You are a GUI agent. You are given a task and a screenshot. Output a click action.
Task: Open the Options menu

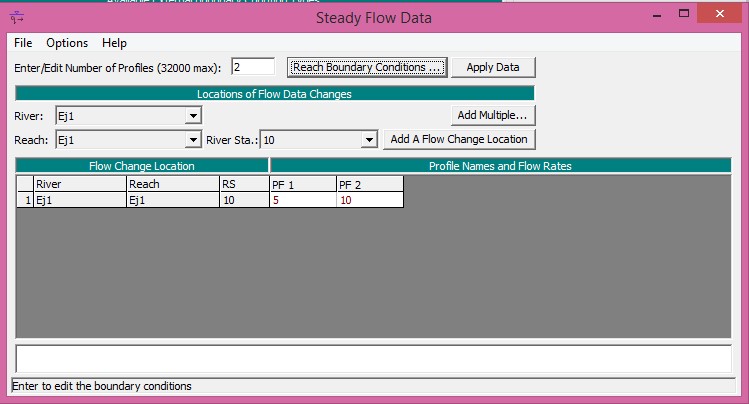tap(67, 43)
